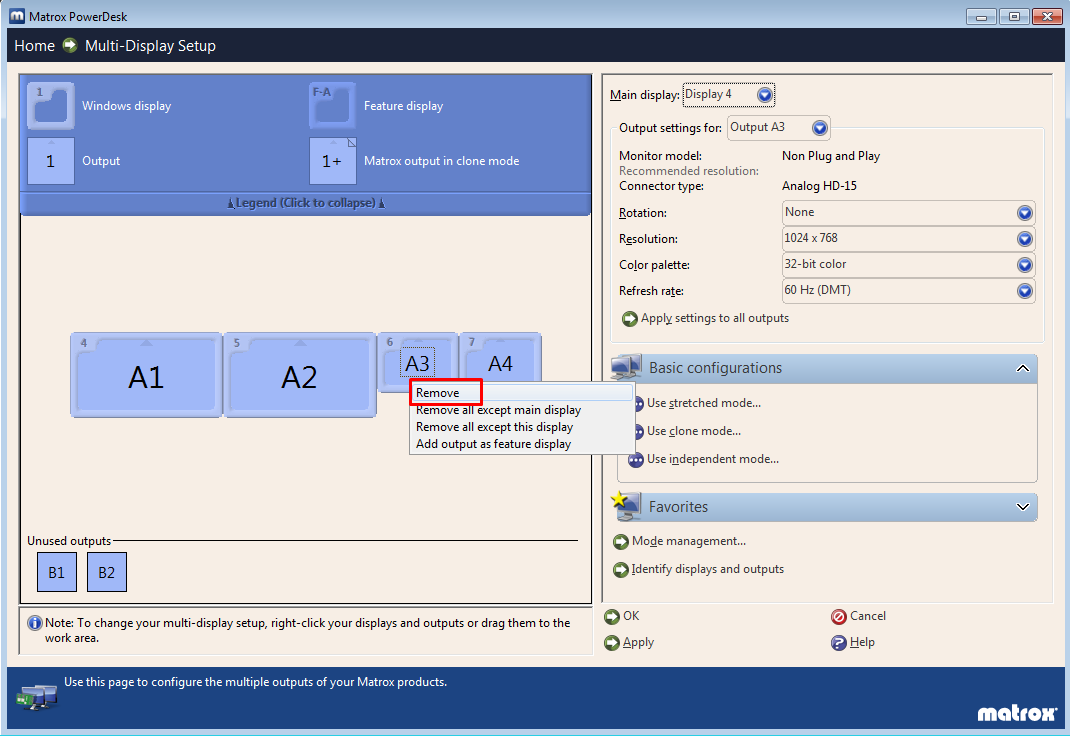Click the Matrox clone mode output legend icon
1070x736 pixels.
click(x=331, y=160)
